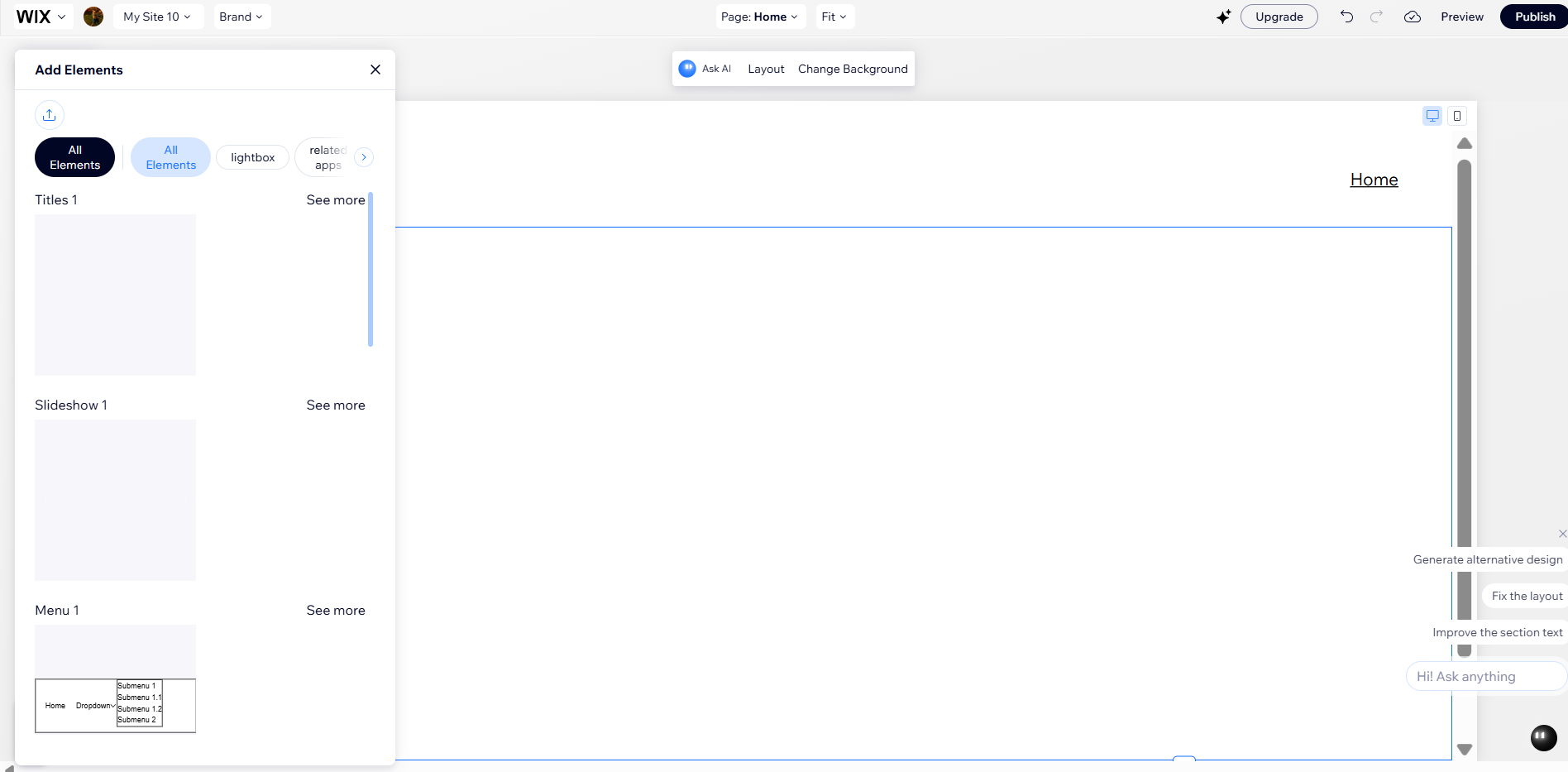The image size is (1568, 772).
Task: Open the Page: Home selector
Action: pos(759,17)
